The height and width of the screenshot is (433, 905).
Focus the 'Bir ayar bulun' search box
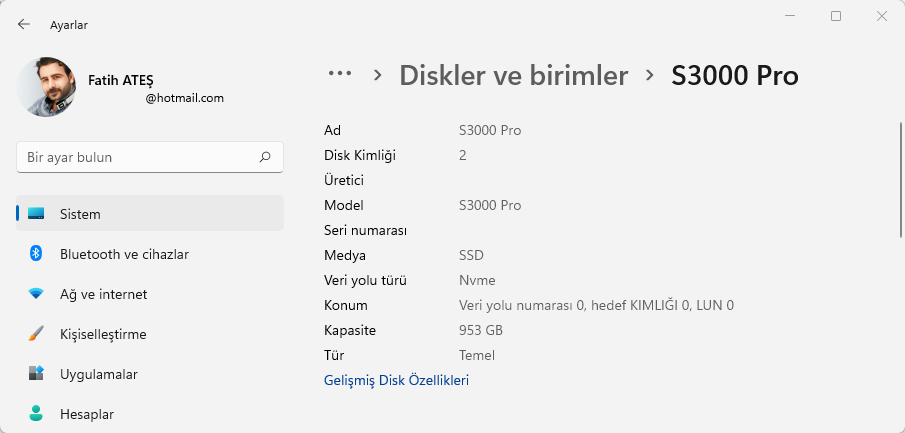(x=150, y=157)
